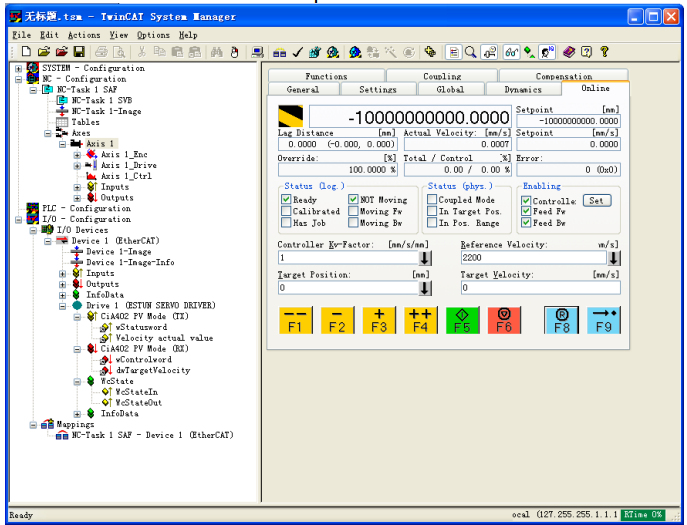Click the yellow F1 fast backward button
Image resolution: width=687 pixels, height=525 pixels.
295,320
